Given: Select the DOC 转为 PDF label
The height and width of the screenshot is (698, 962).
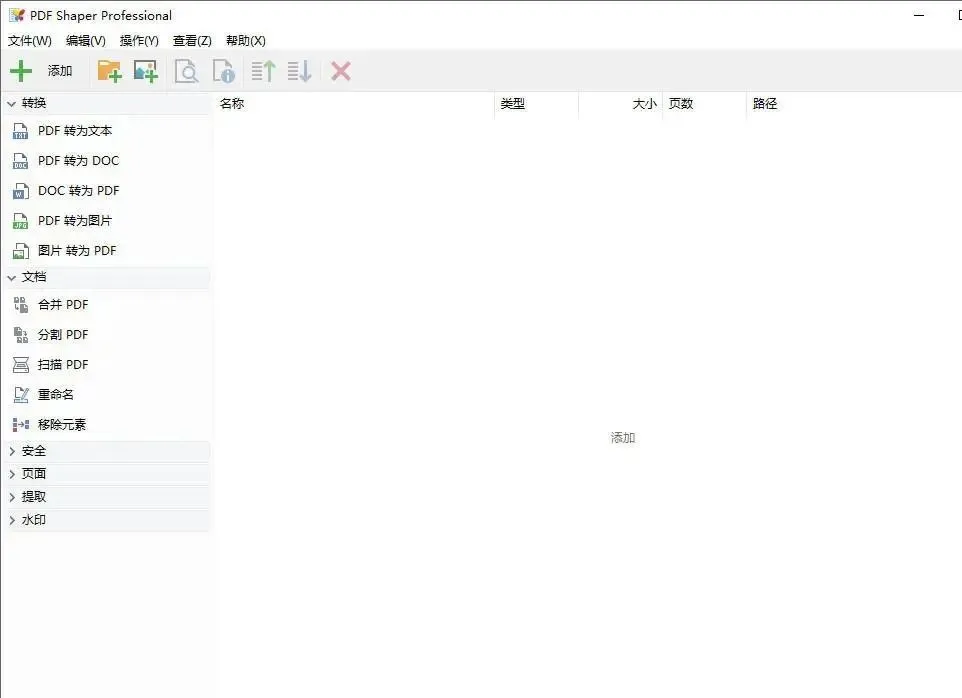Looking at the screenshot, I should pos(79,191).
